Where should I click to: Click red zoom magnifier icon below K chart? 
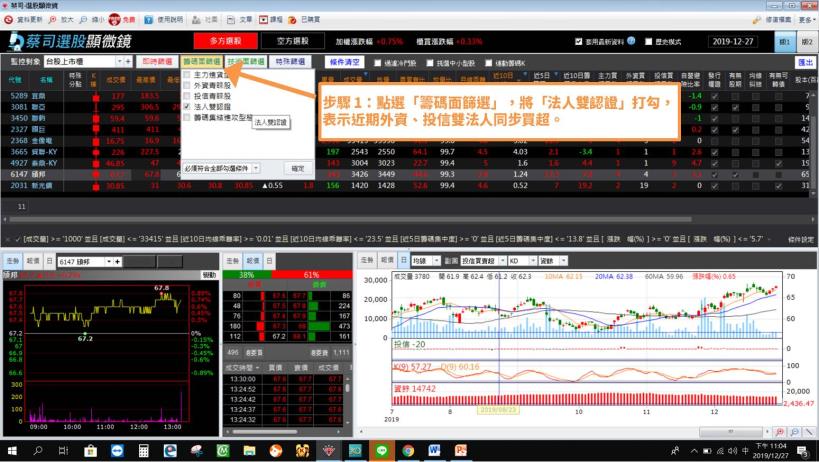[780, 432]
